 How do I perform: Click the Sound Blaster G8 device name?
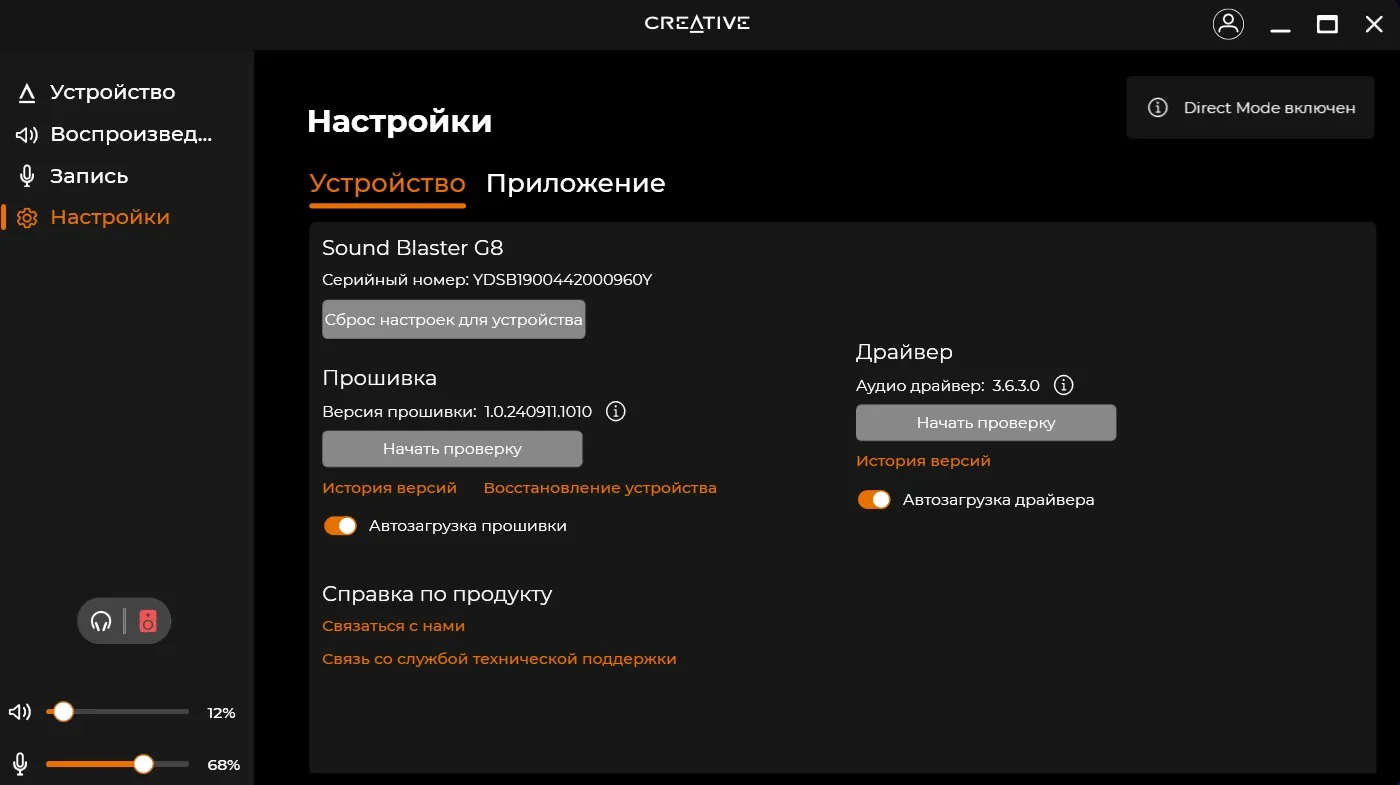click(x=412, y=248)
